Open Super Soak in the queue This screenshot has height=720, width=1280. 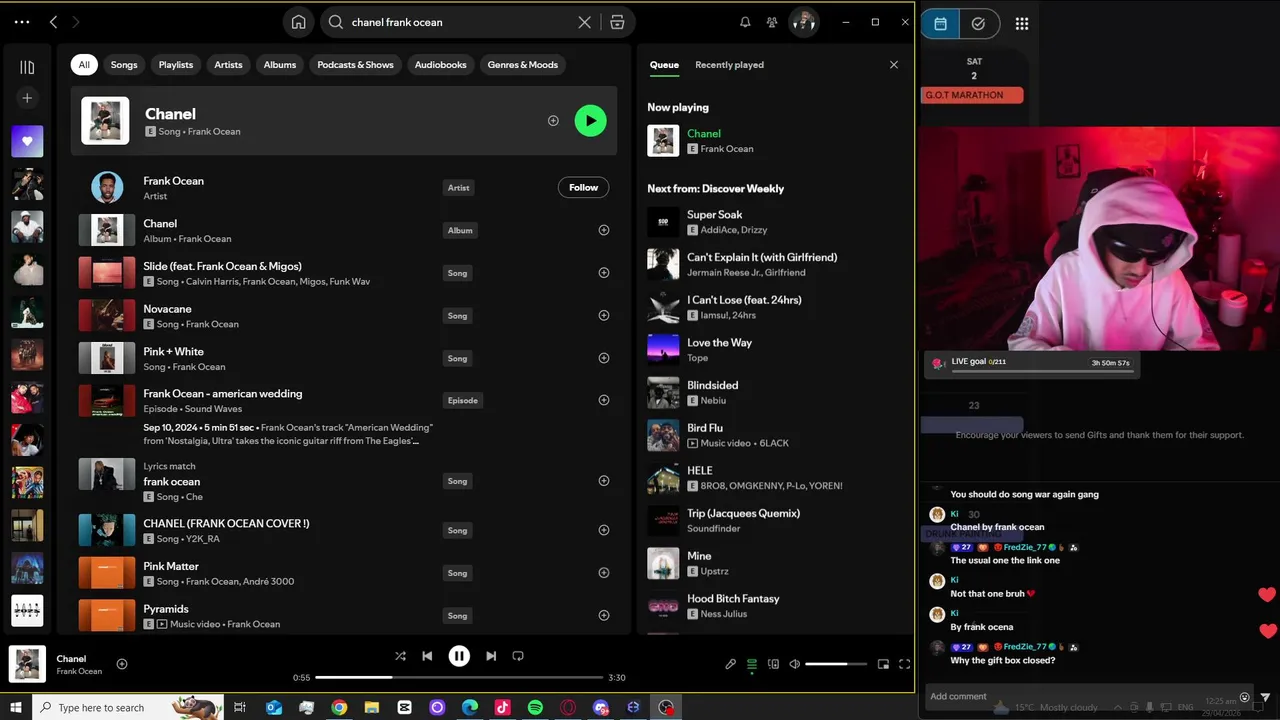[x=772, y=222]
